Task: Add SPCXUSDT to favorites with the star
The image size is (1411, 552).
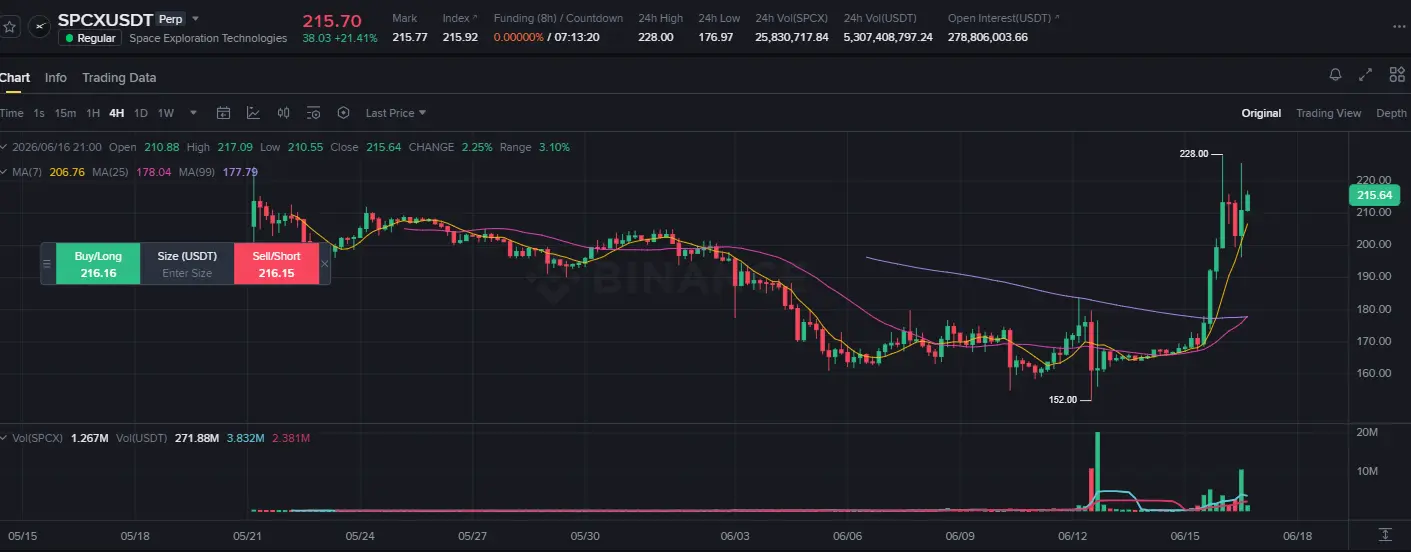Action: [10, 27]
